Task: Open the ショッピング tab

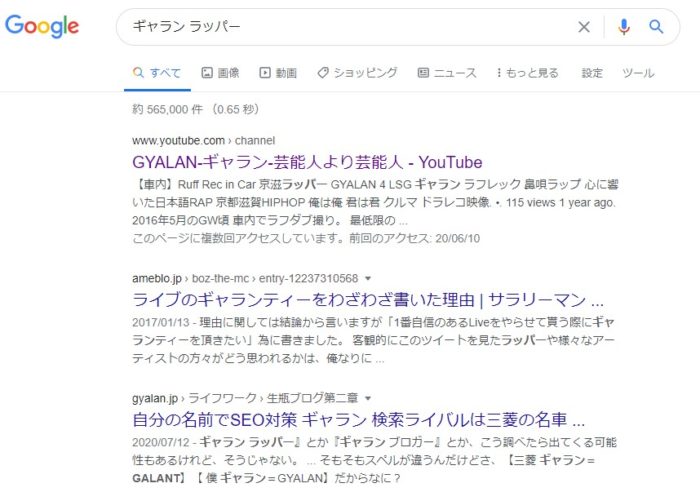Action: pyautogui.click(x=357, y=73)
